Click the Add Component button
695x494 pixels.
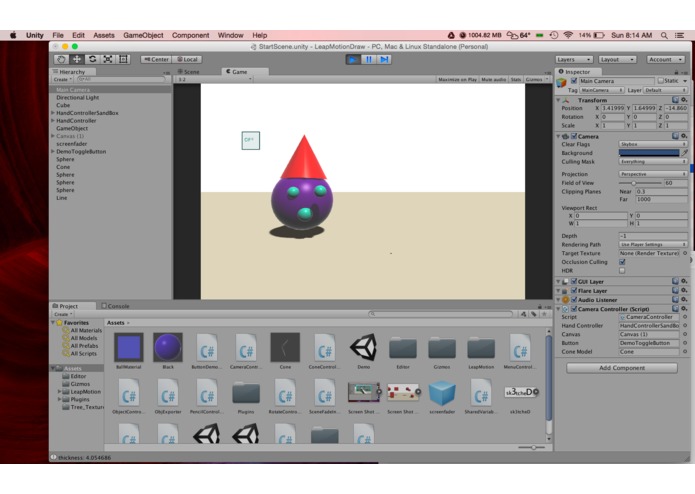point(622,368)
